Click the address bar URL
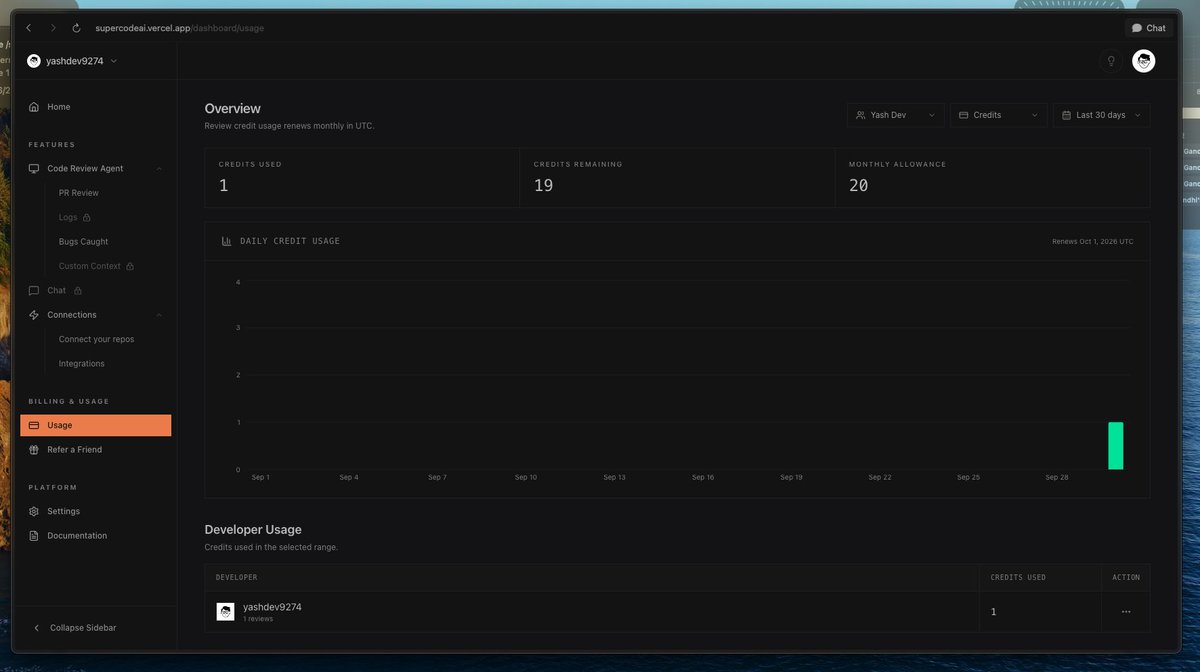Screen dimensions: 1200x672 coord(180,28)
